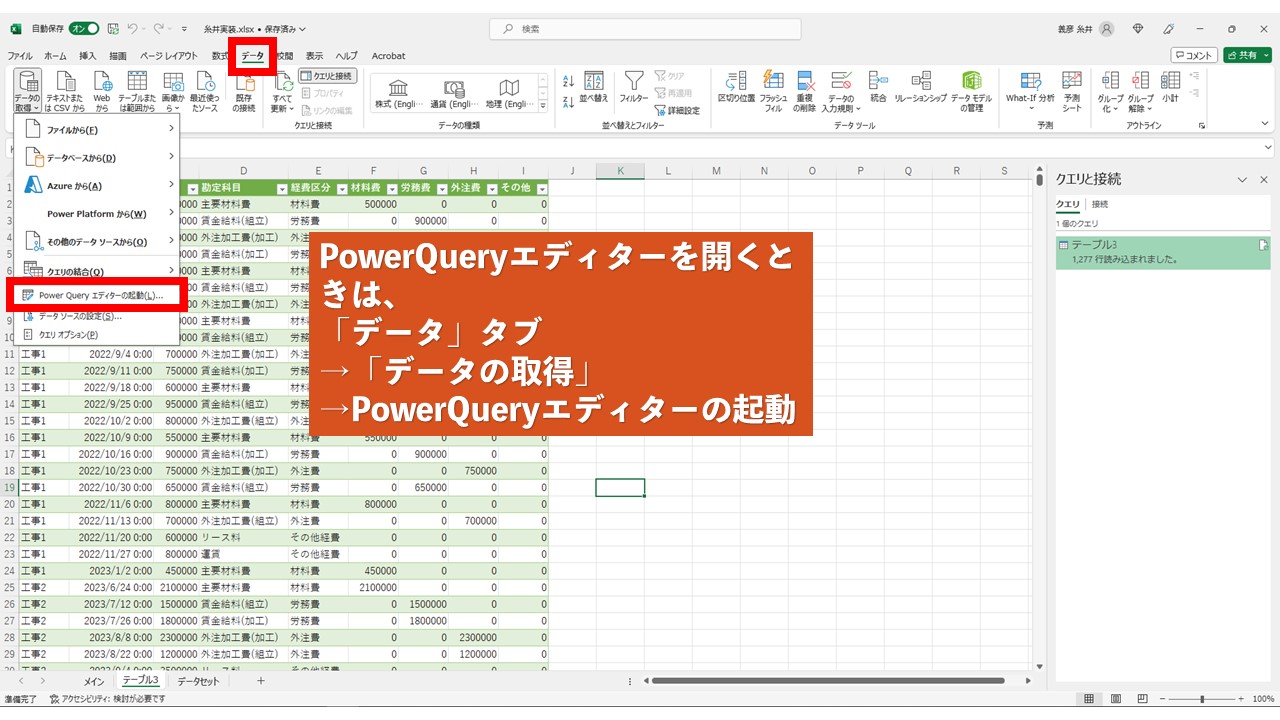Click the コメント button
Viewport: 1280px width, 720px height.
tap(1194, 56)
